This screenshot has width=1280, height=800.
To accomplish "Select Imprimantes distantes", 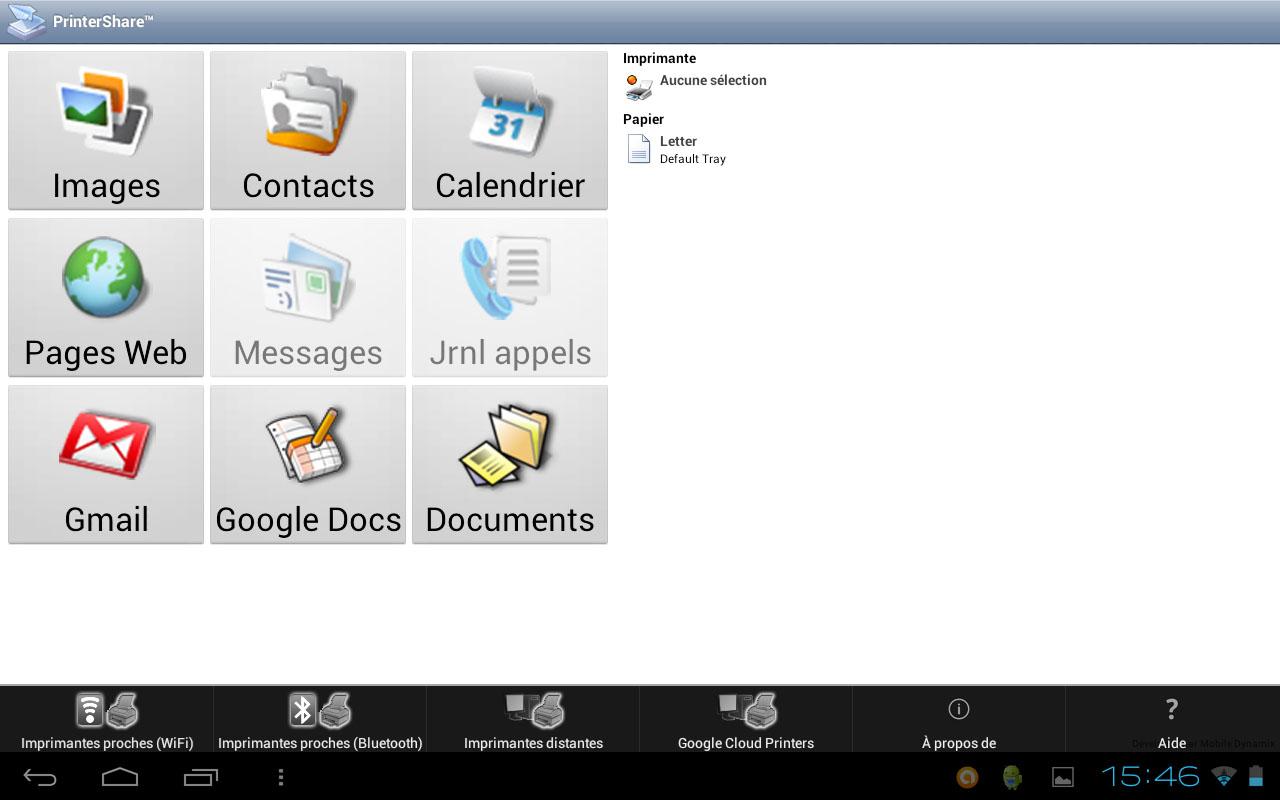I will [x=533, y=720].
